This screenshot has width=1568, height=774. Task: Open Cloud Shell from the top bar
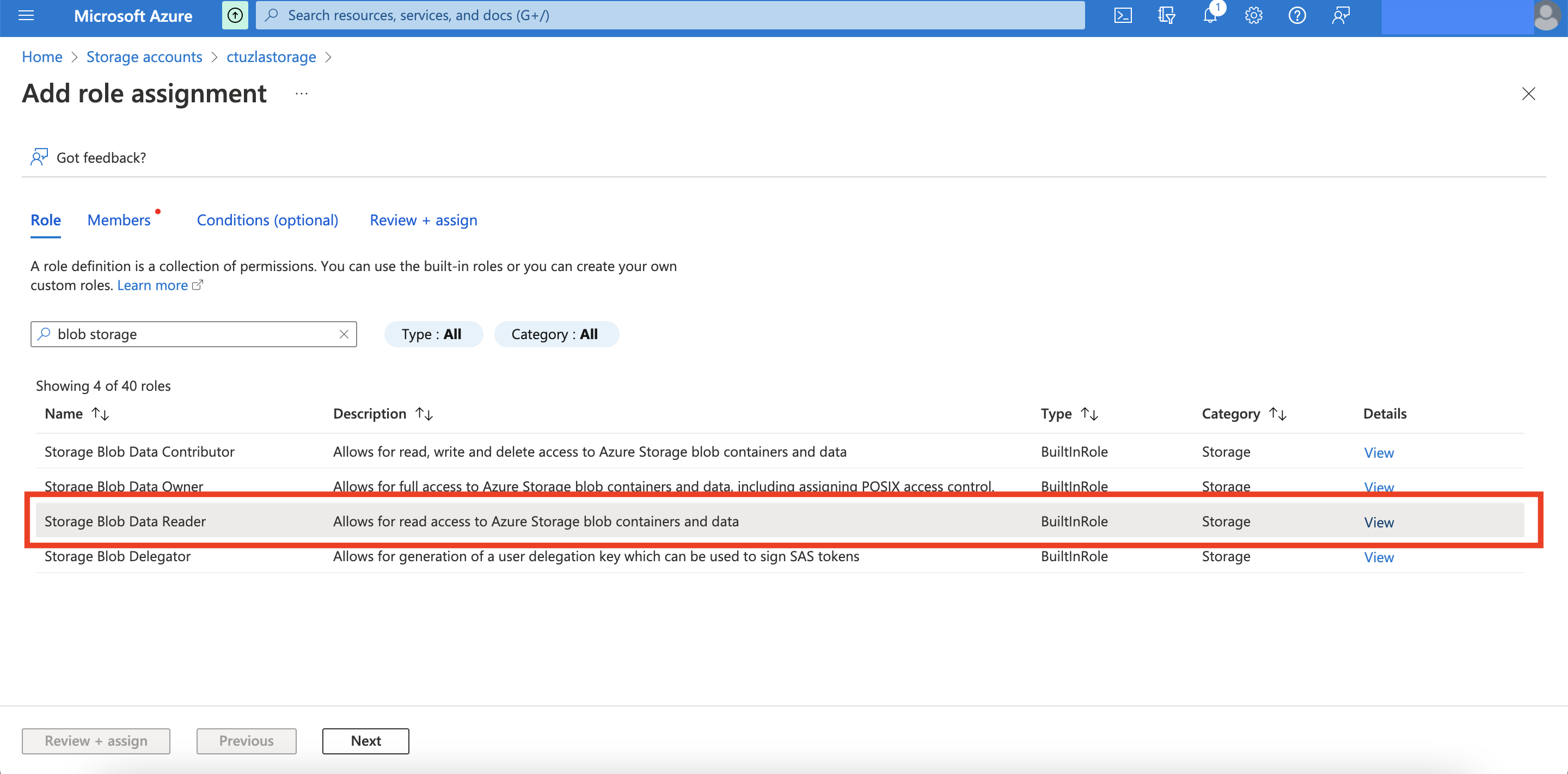[x=1123, y=15]
